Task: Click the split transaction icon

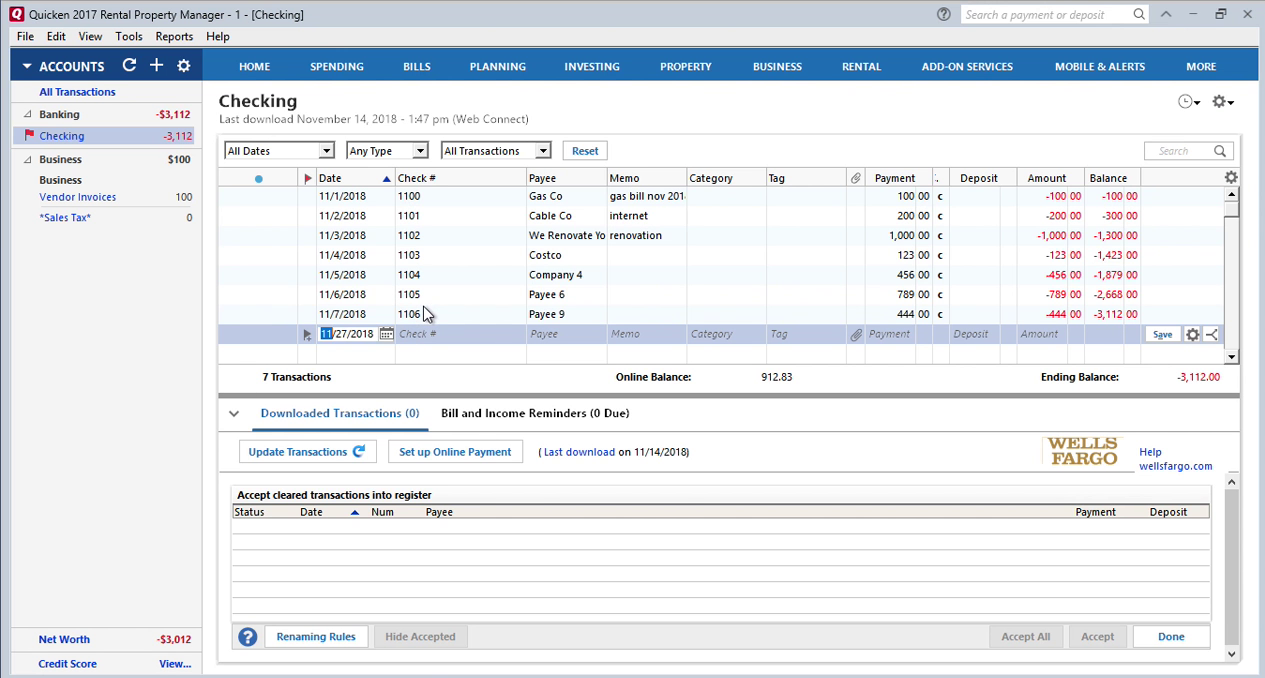Action: tap(1211, 334)
